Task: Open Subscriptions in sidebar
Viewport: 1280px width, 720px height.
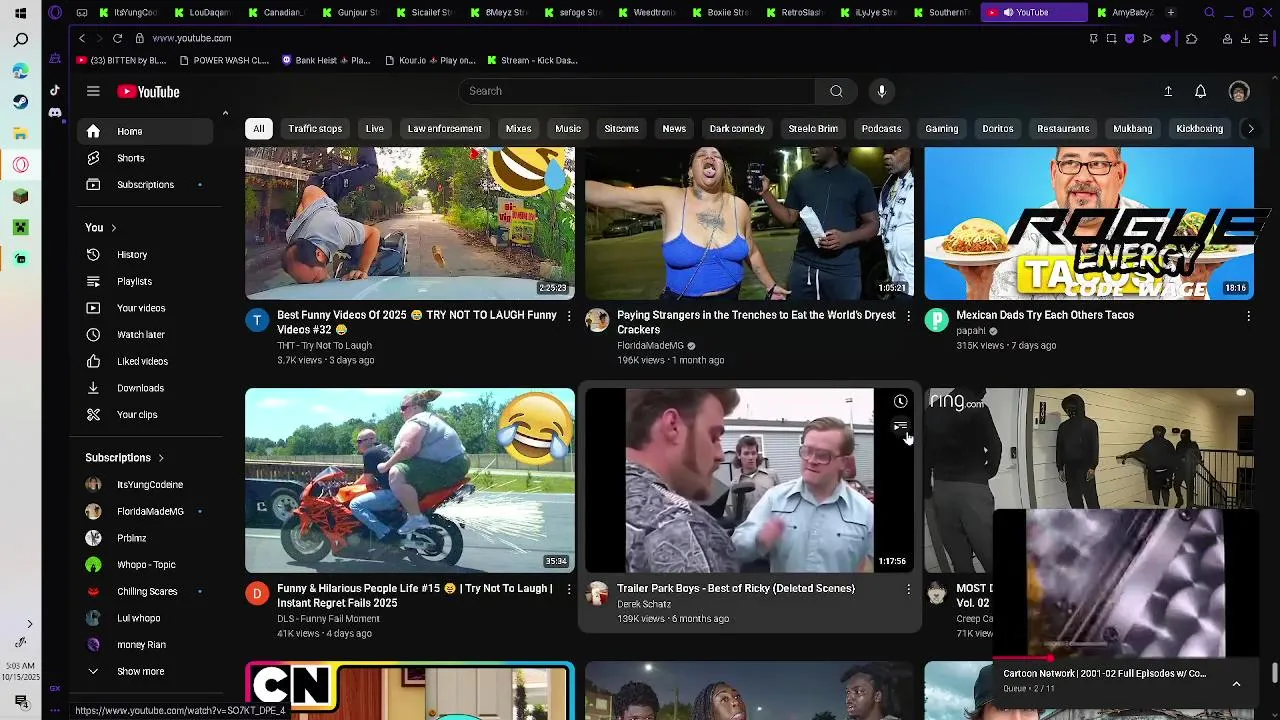Action: [x=145, y=185]
